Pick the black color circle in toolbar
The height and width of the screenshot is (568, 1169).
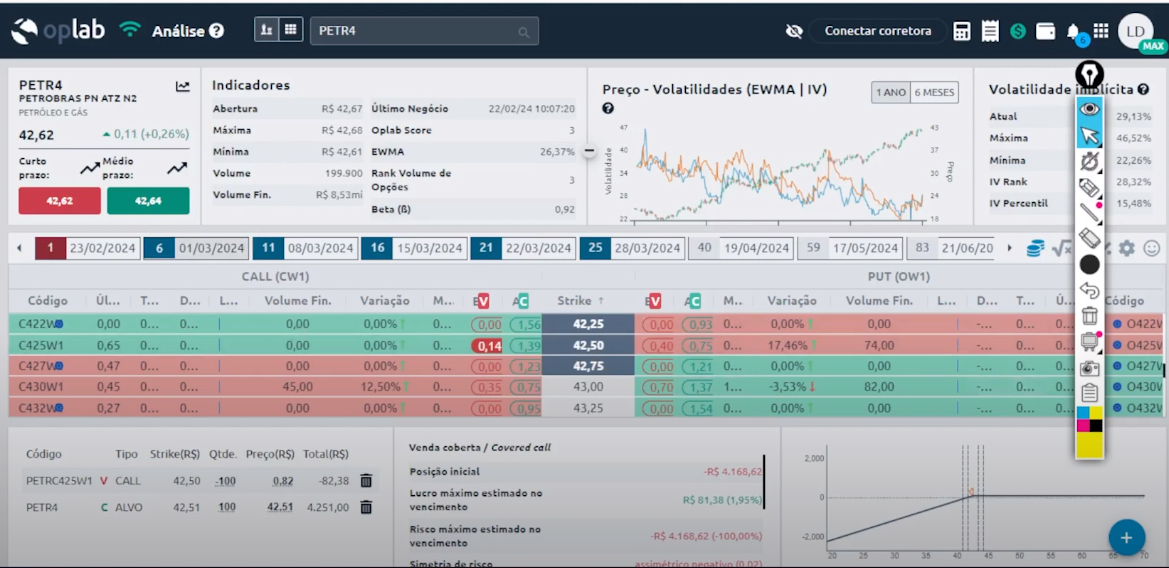pyautogui.click(x=1089, y=265)
